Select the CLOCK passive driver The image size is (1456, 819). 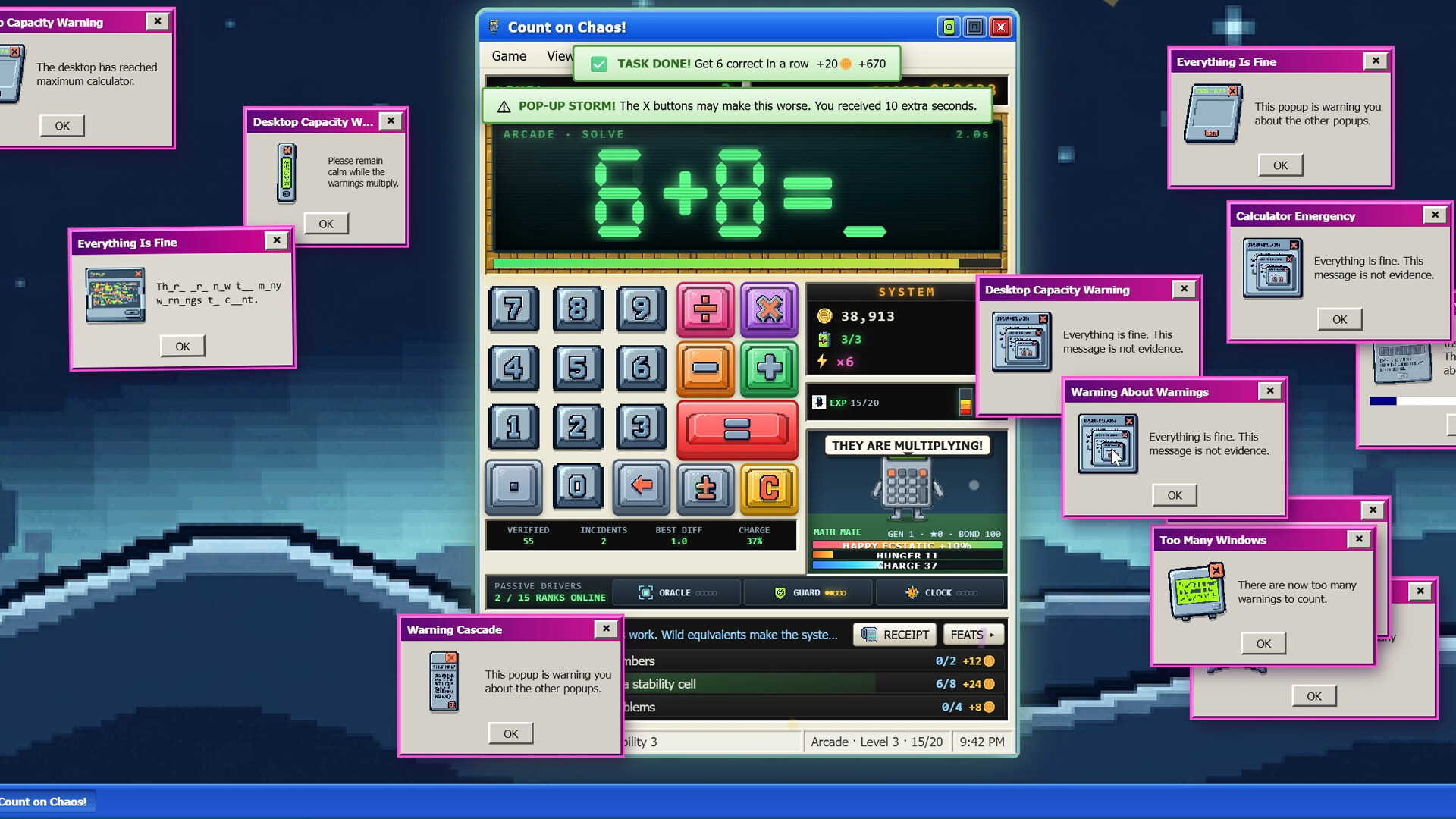[940, 593]
